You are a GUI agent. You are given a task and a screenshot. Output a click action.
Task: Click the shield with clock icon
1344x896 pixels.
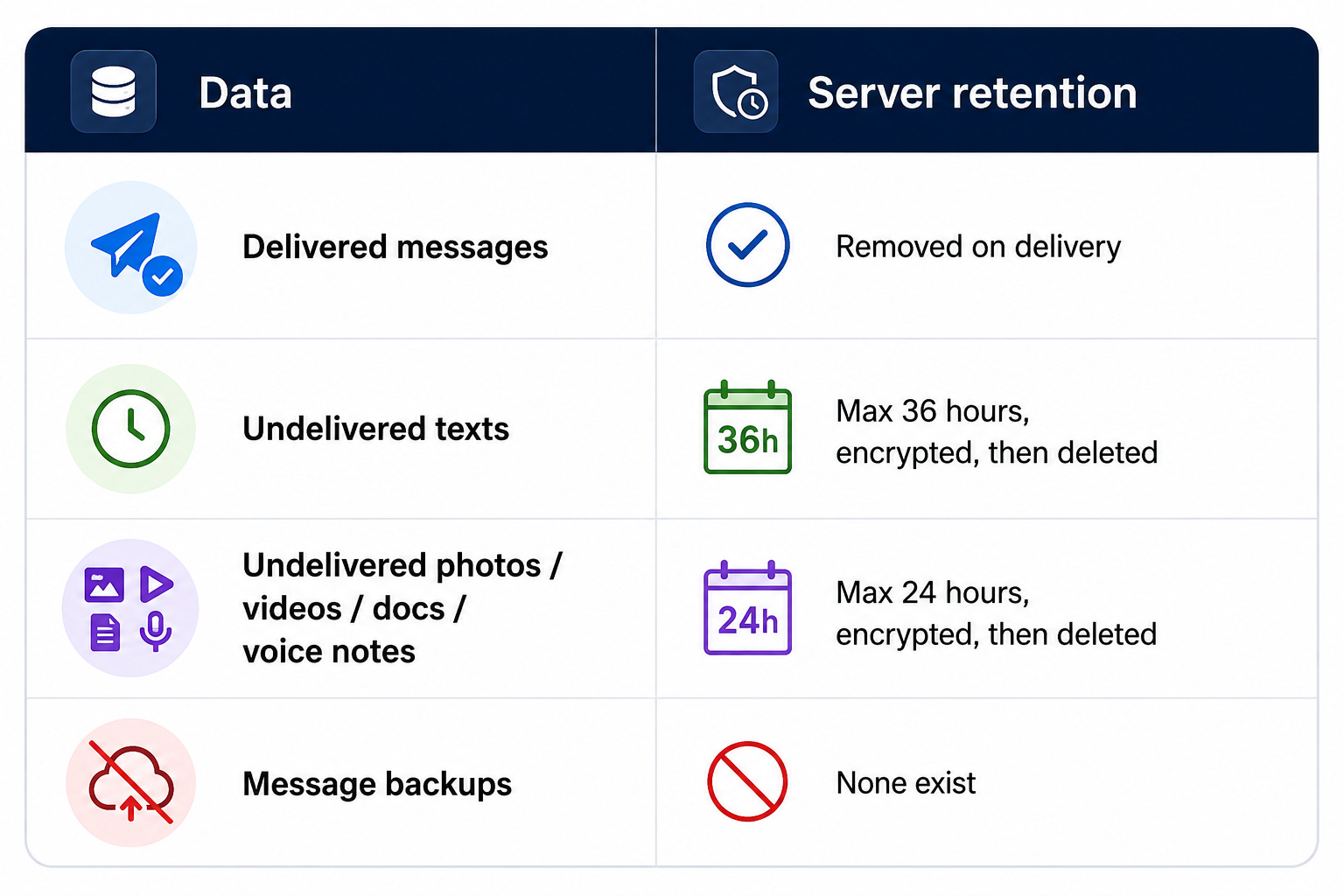point(736,92)
